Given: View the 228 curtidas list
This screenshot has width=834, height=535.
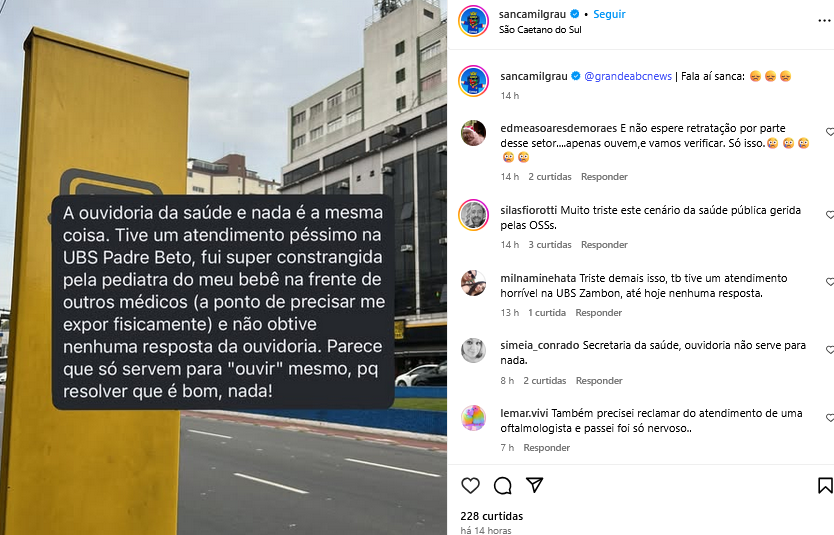Looking at the screenshot, I should (491, 516).
